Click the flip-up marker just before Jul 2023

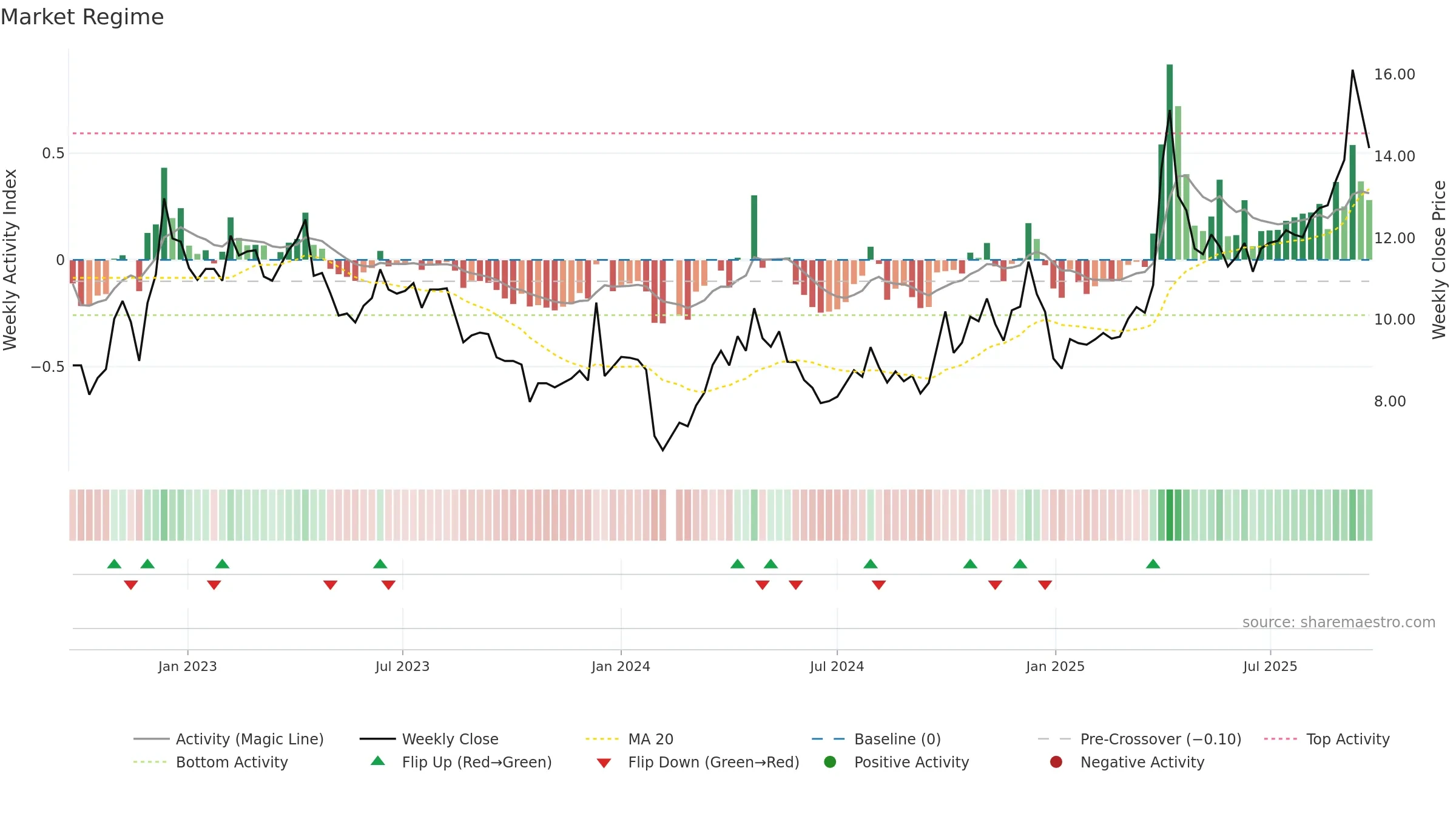click(x=380, y=564)
